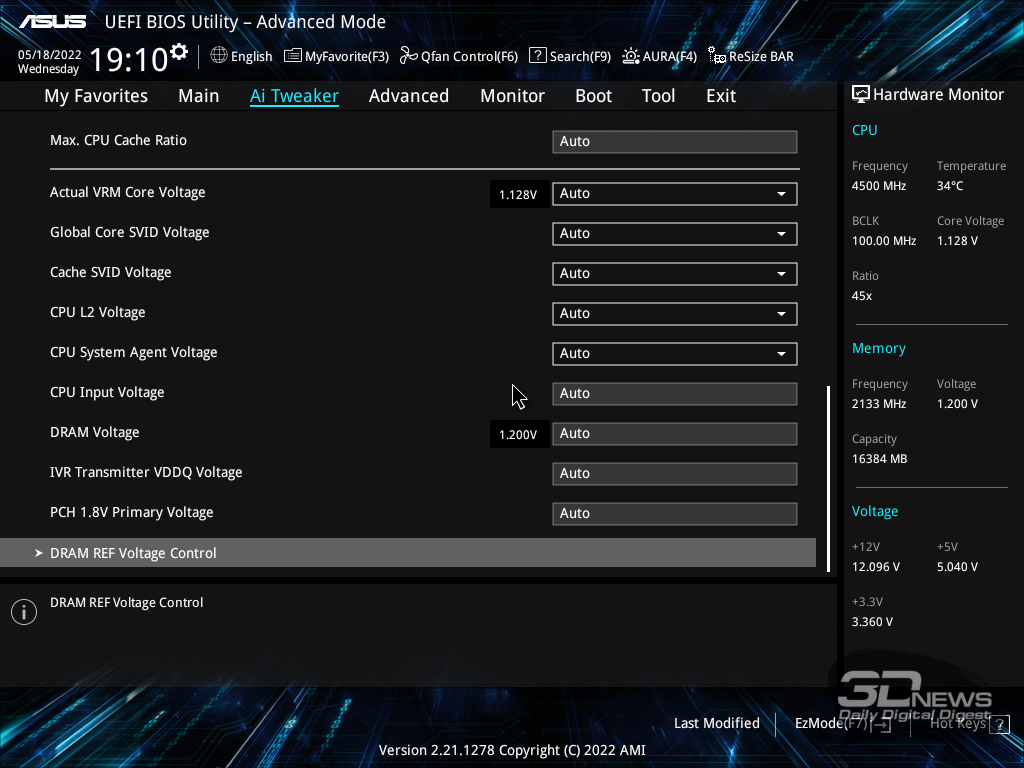1024x768 pixels.
Task: Open Qfan Control fan icon
Action: click(x=409, y=56)
